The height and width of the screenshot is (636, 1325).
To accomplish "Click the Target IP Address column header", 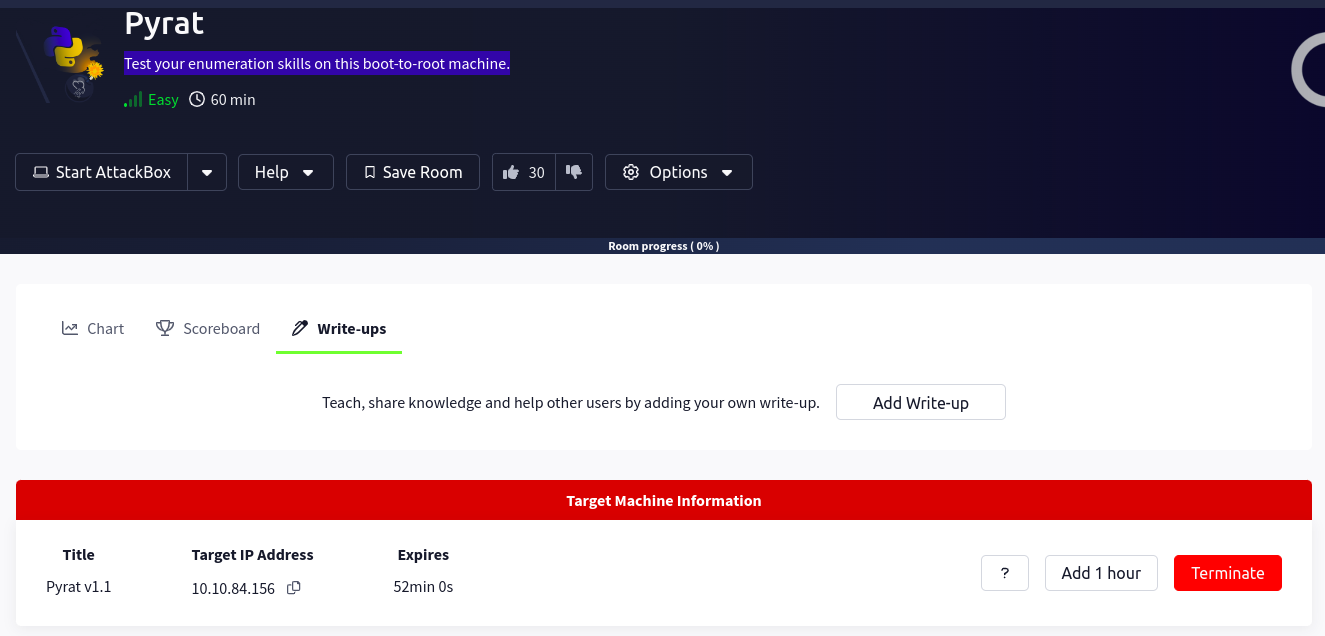I will coord(253,555).
